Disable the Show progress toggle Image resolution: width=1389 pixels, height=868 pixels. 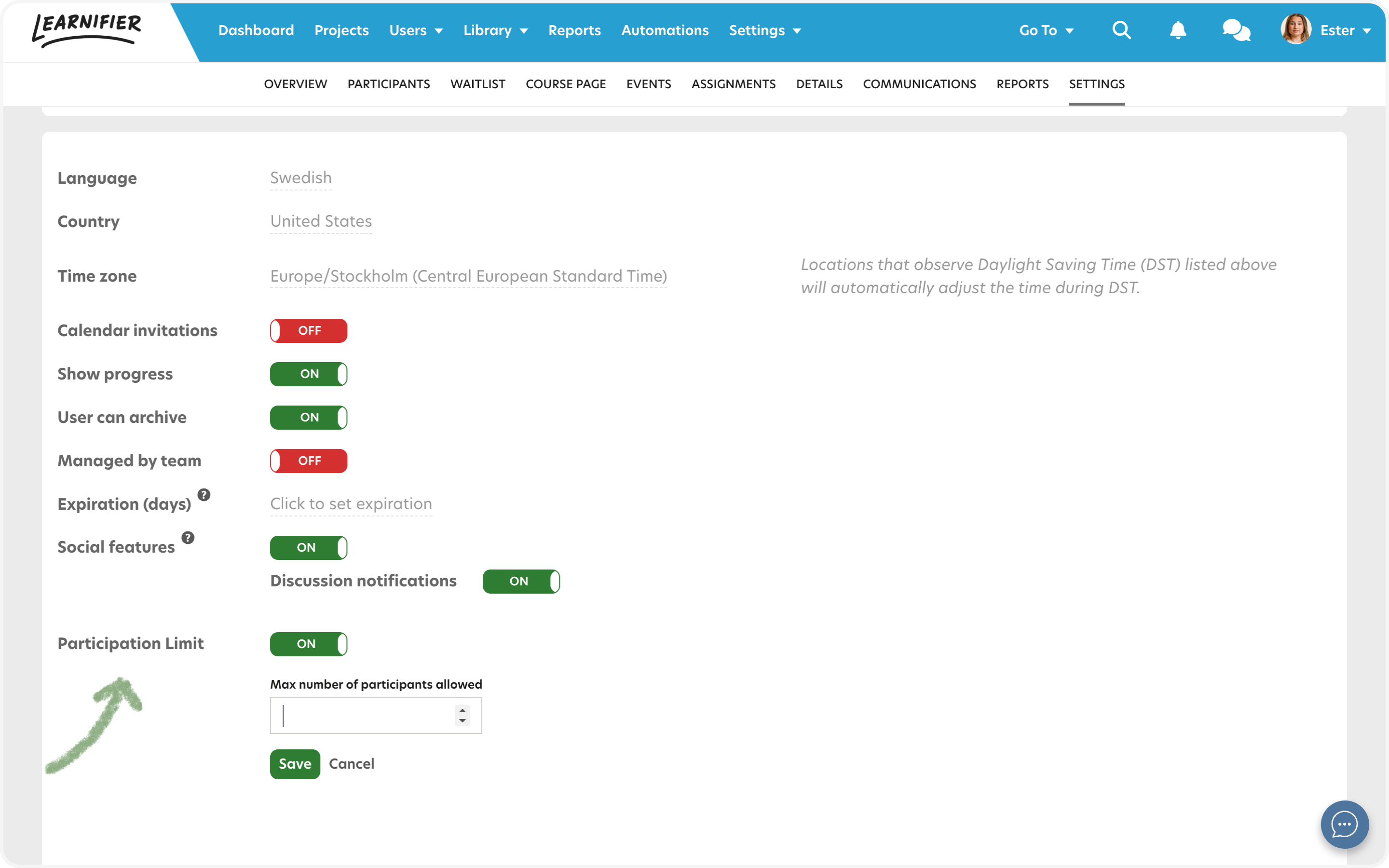click(x=309, y=374)
